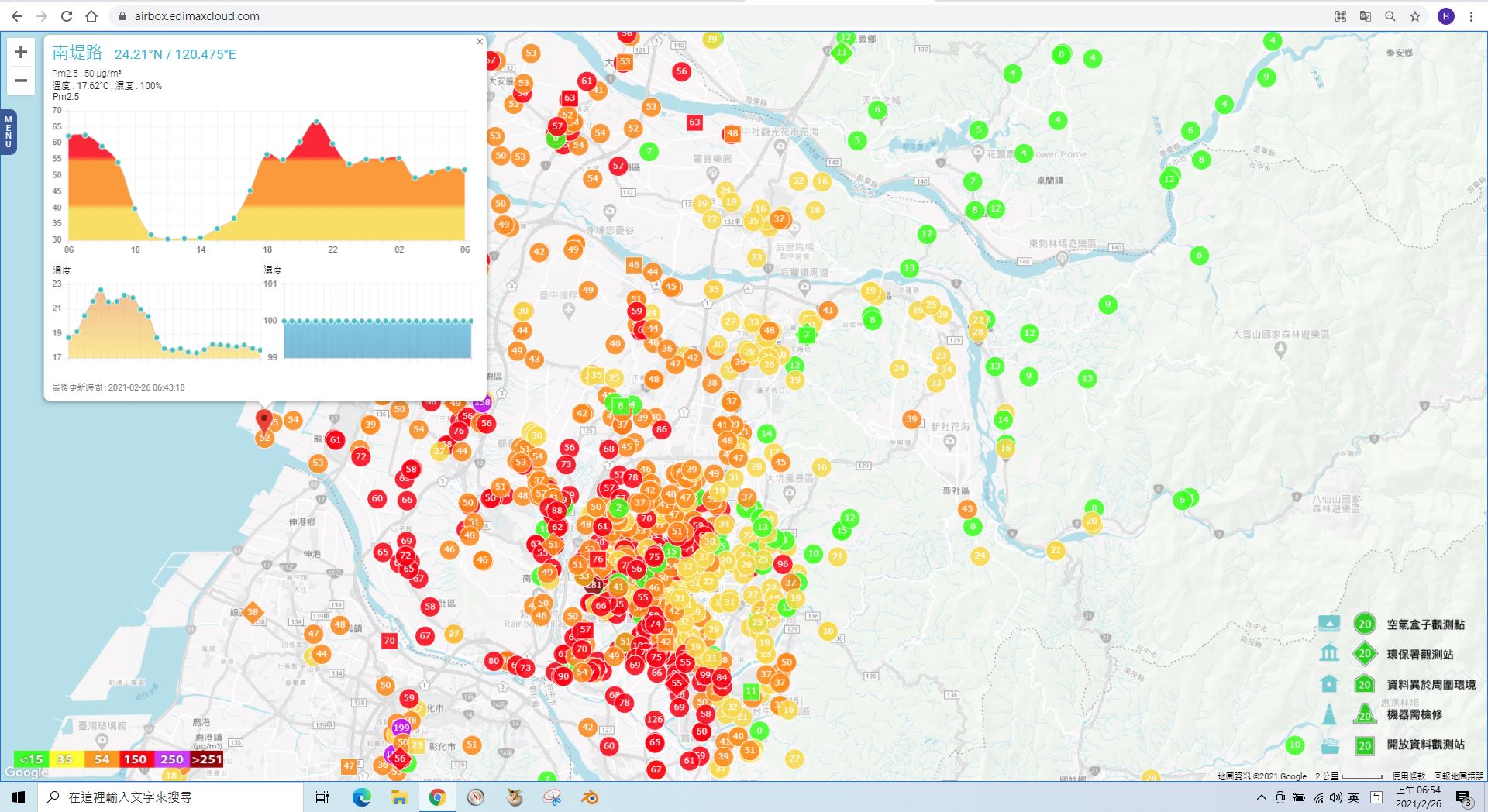
Task: Click the 24.21°N / 120.475°E coordinates
Action: (175, 54)
